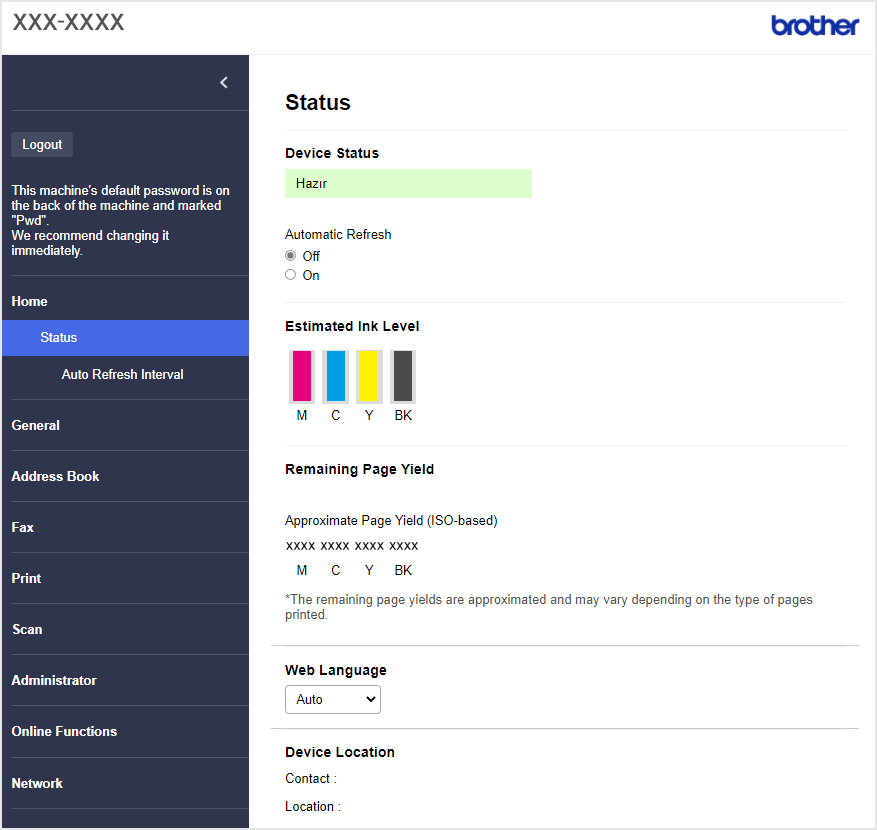Open the Online Functions section
The image size is (877, 830).
[x=64, y=731]
